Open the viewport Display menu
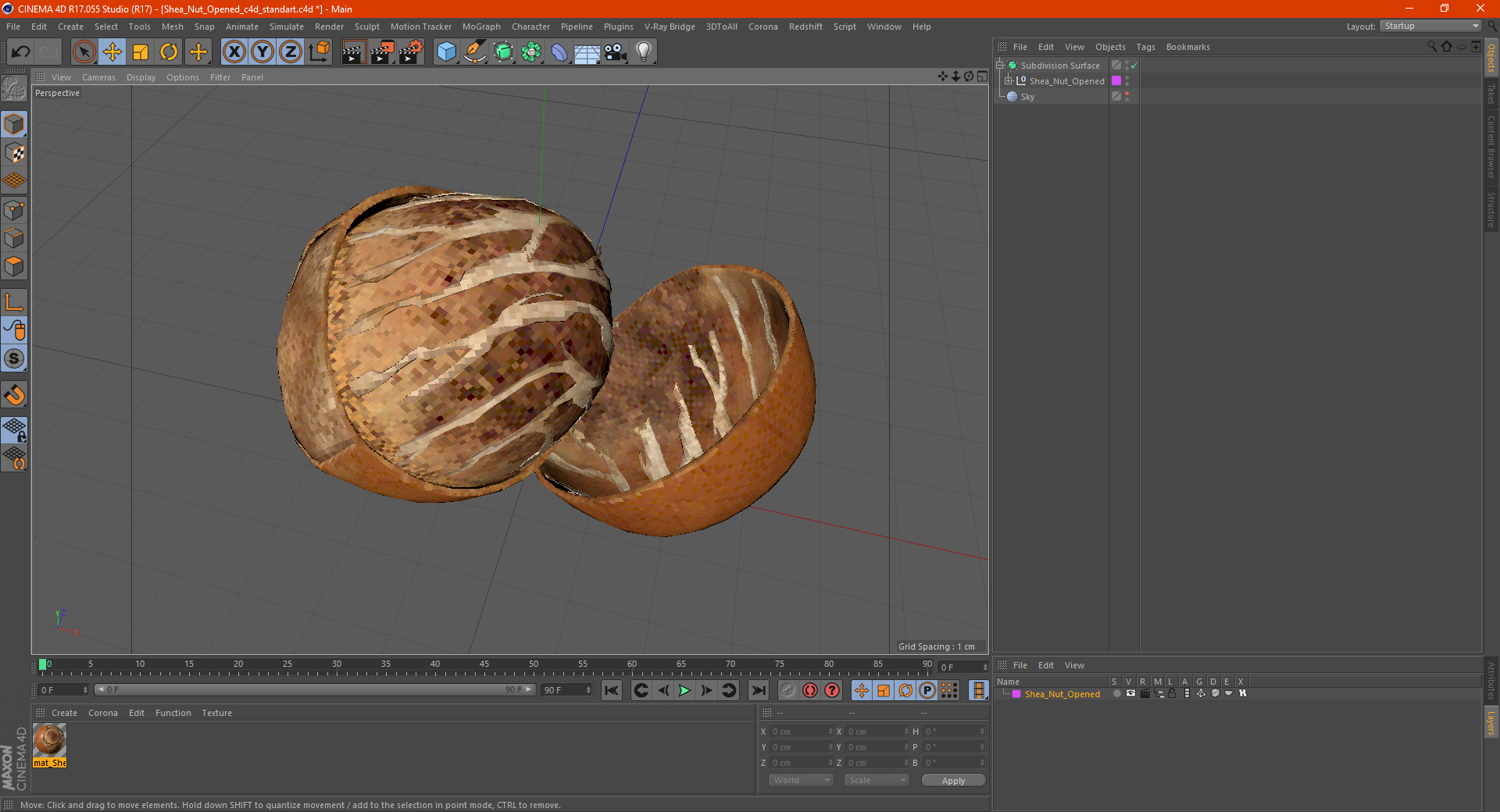This screenshot has width=1500, height=812. point(141,77)
